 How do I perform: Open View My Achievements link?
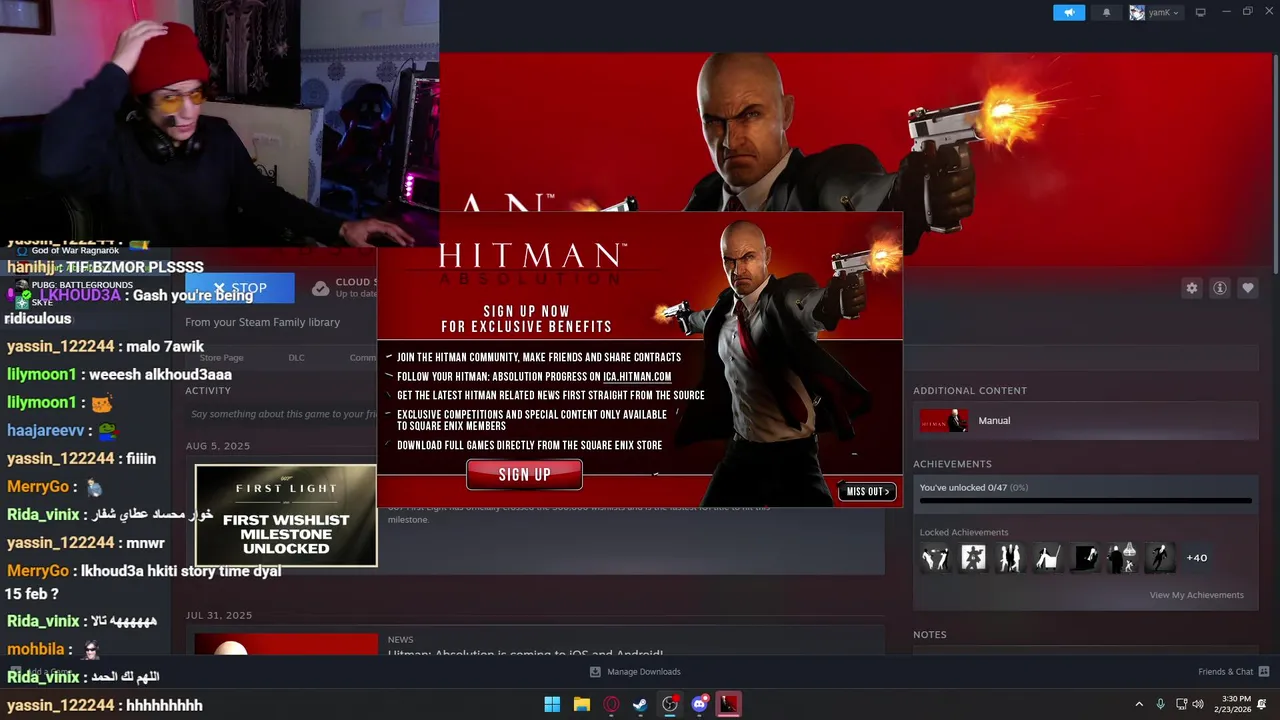click(1196, 595)
